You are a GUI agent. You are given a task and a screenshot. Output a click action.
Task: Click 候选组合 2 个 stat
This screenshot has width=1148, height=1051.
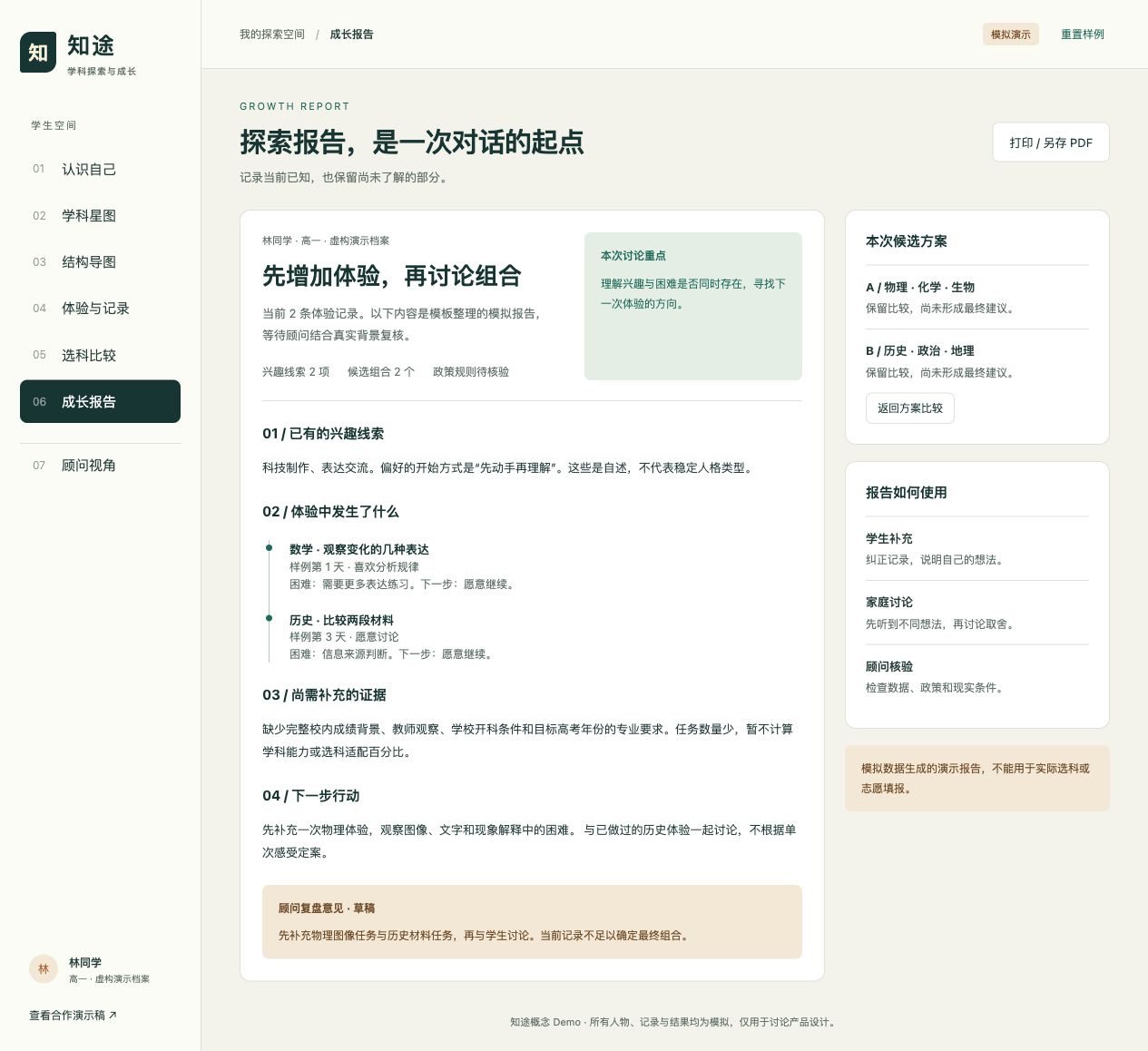381,371
